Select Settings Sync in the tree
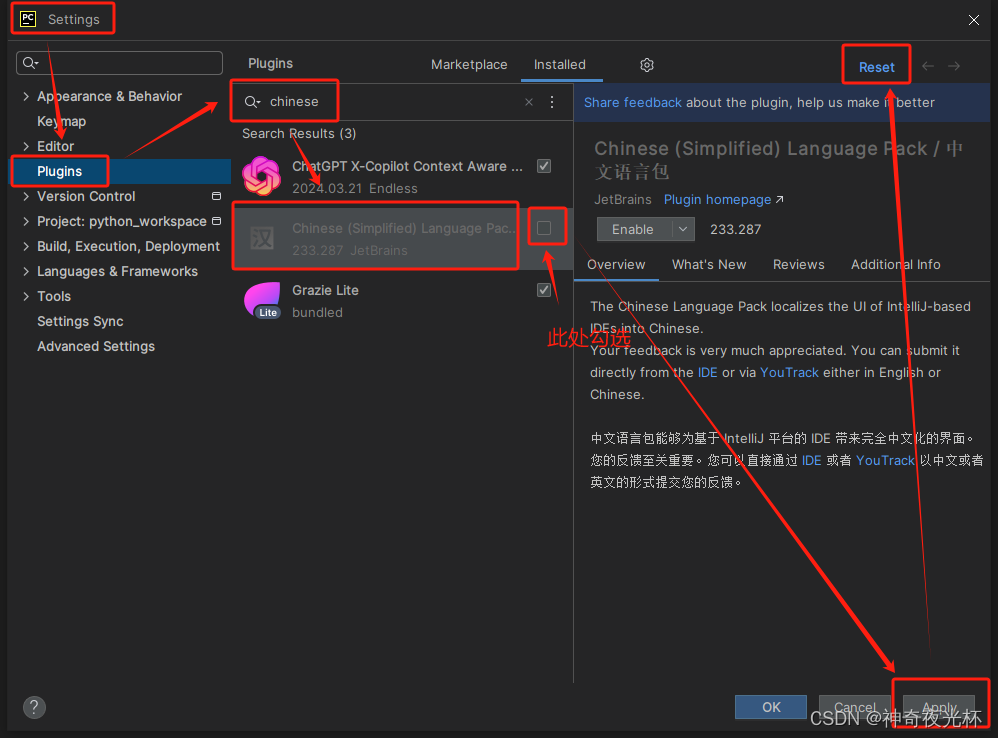Viewport: 998px width, 738px height. 80,321
